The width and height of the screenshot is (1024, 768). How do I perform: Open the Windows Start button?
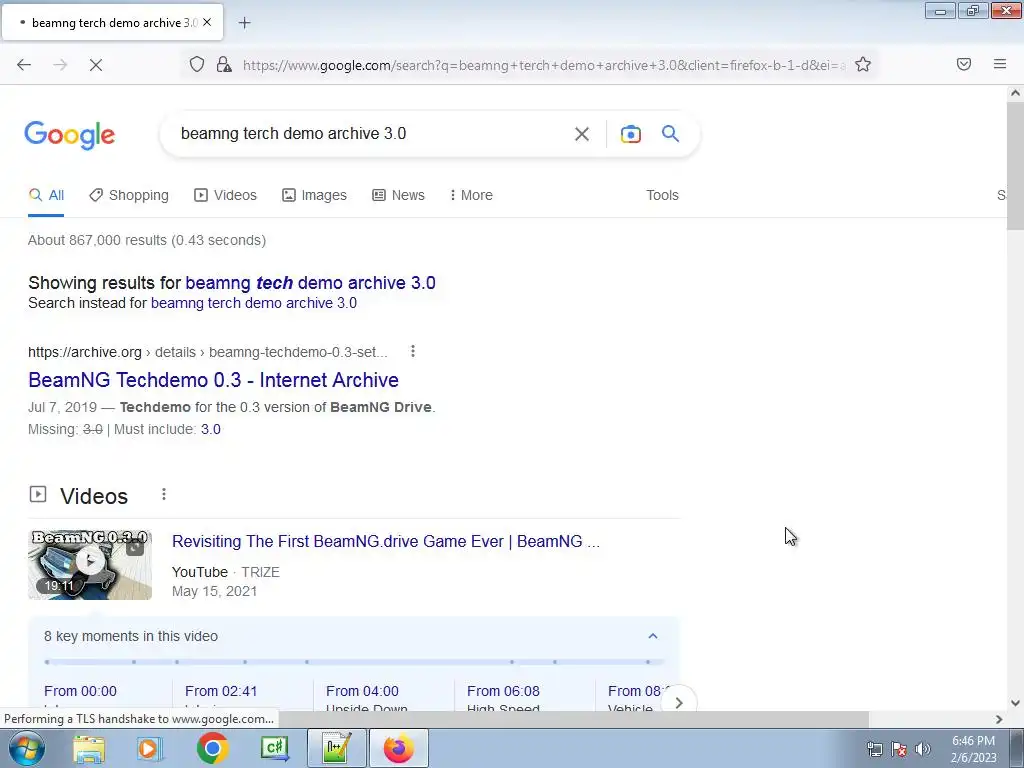coord(26,748)
